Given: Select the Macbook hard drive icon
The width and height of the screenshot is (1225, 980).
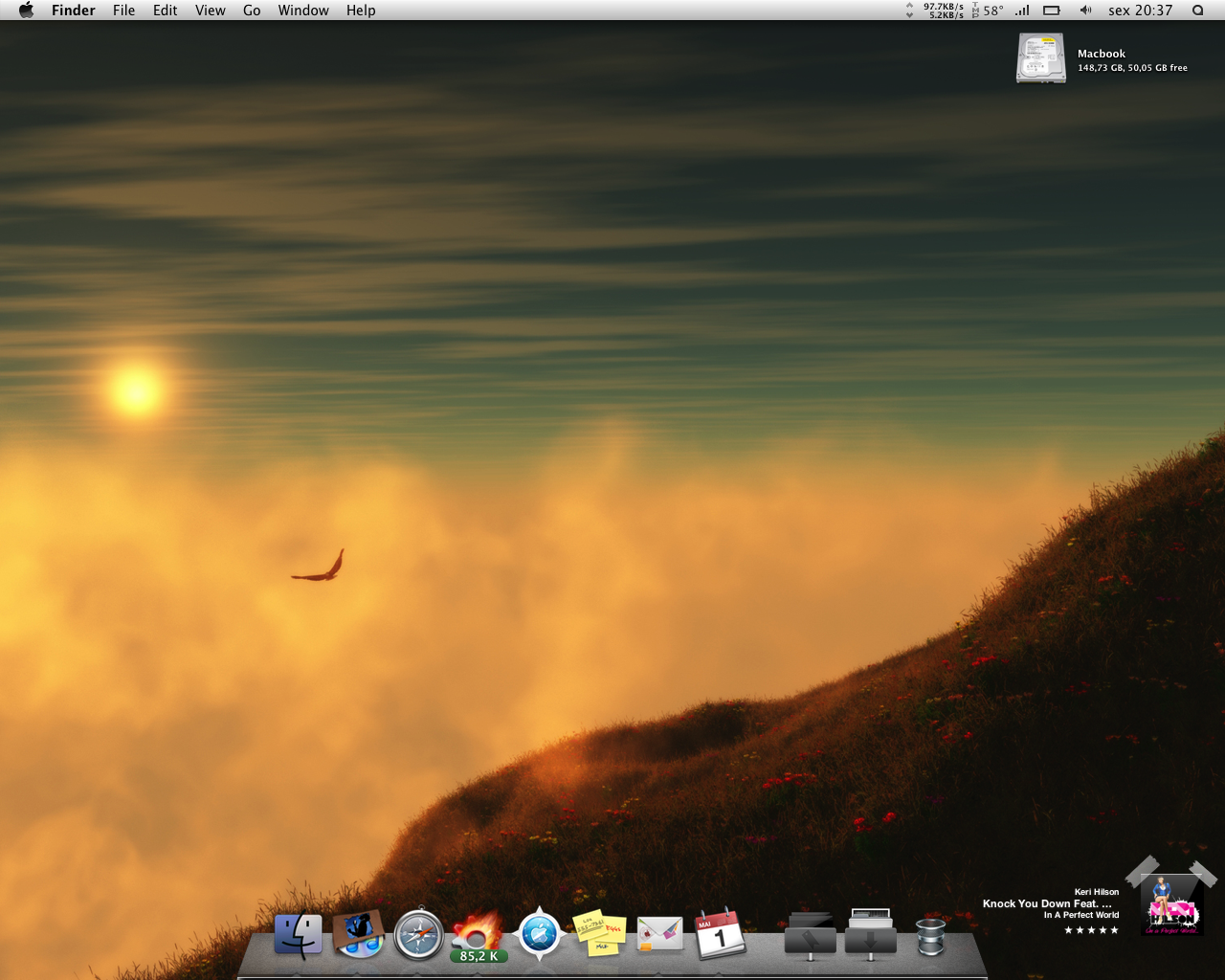Looking at the screenshot, I should click(1041, 58).
